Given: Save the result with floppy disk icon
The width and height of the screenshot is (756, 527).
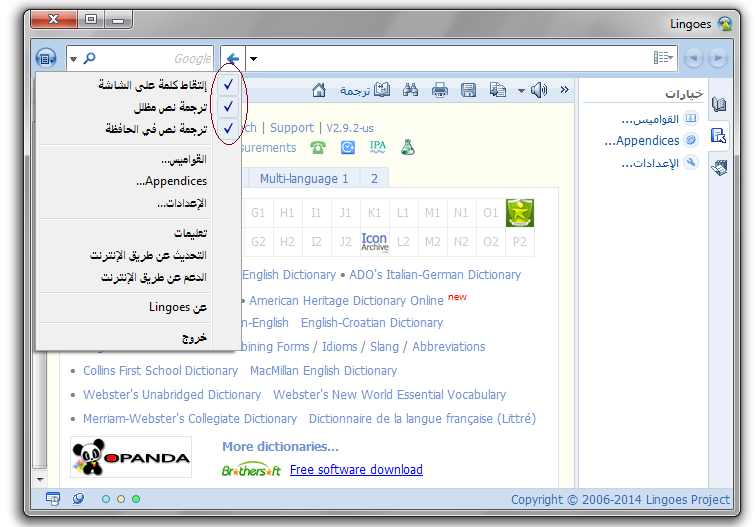Looking at the screenshot, I should point(468,90).
